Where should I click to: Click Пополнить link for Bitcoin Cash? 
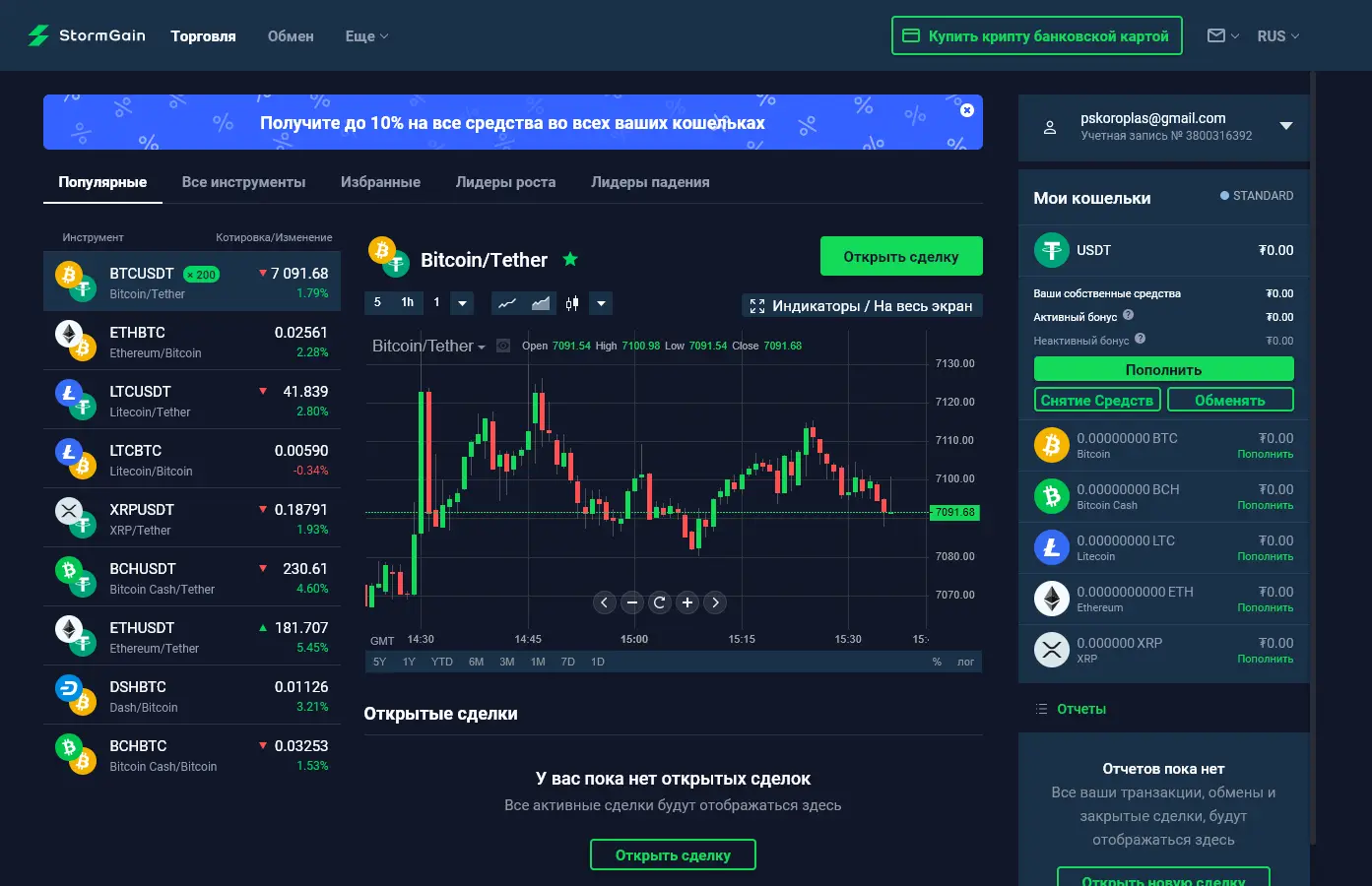tap(1265, 505)
